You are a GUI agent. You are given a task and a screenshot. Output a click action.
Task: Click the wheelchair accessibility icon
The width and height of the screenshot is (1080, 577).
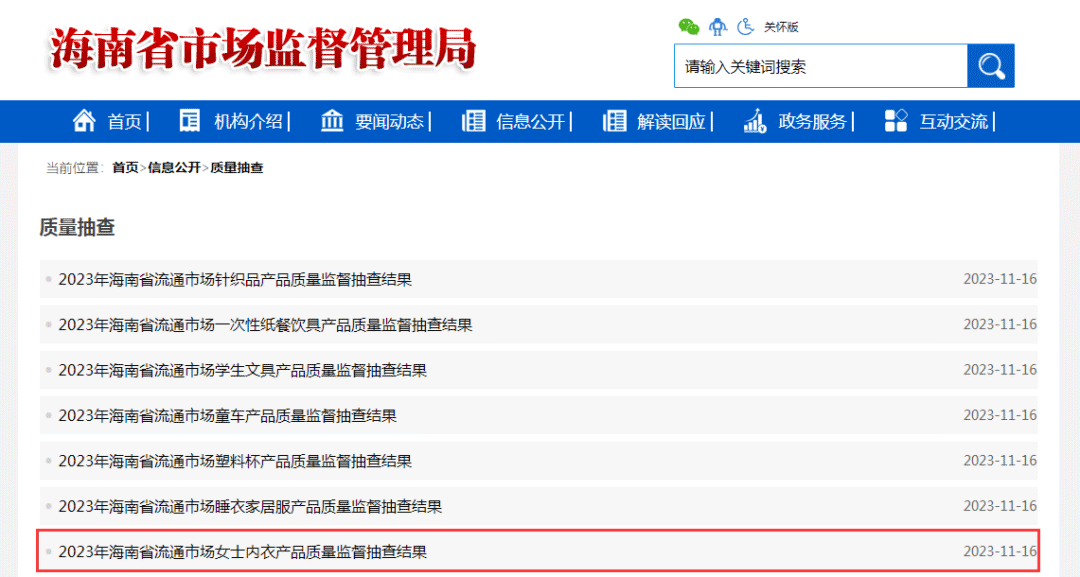pyautogui.click(x=746, y=27)
